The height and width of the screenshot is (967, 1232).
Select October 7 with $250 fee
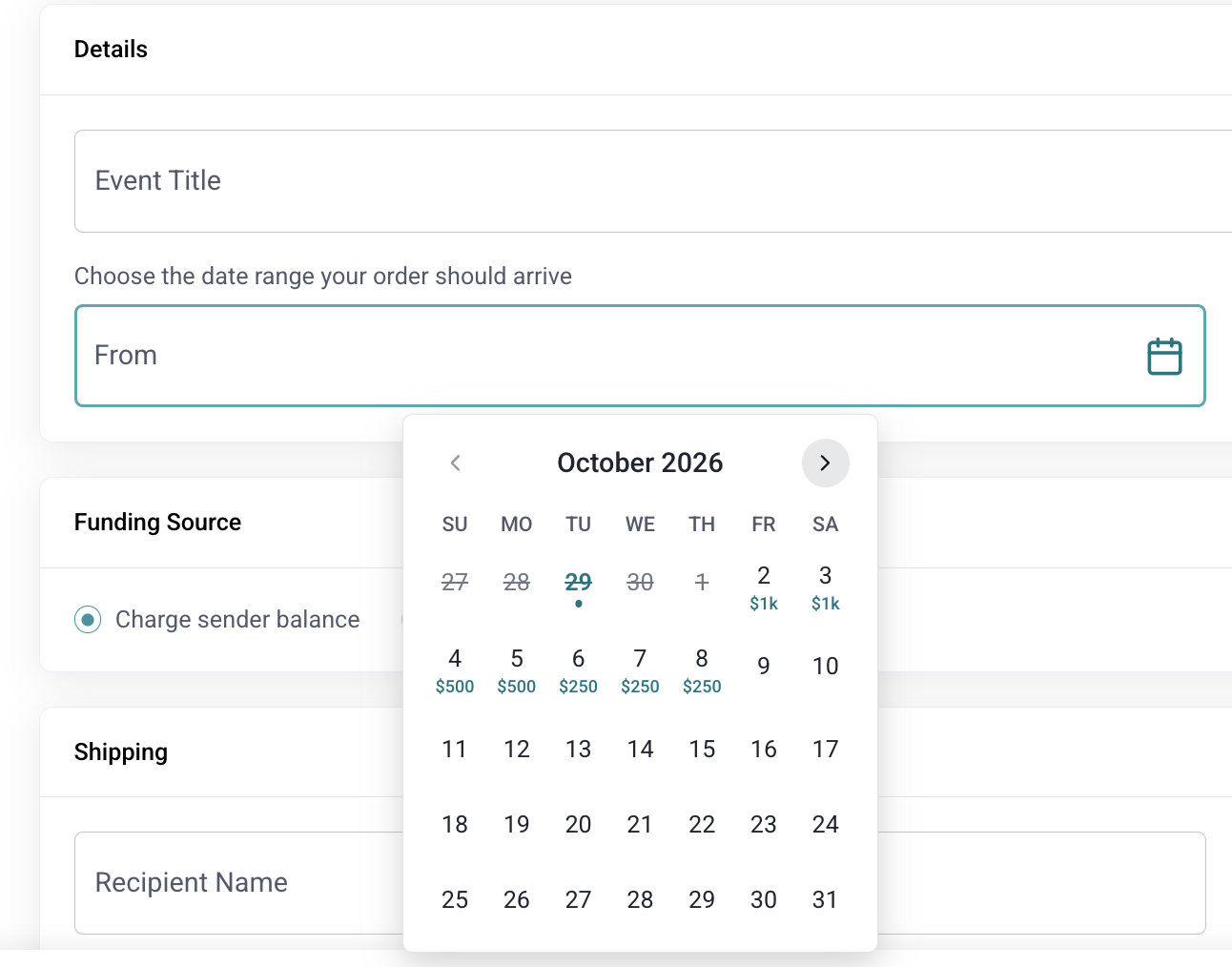641,670
